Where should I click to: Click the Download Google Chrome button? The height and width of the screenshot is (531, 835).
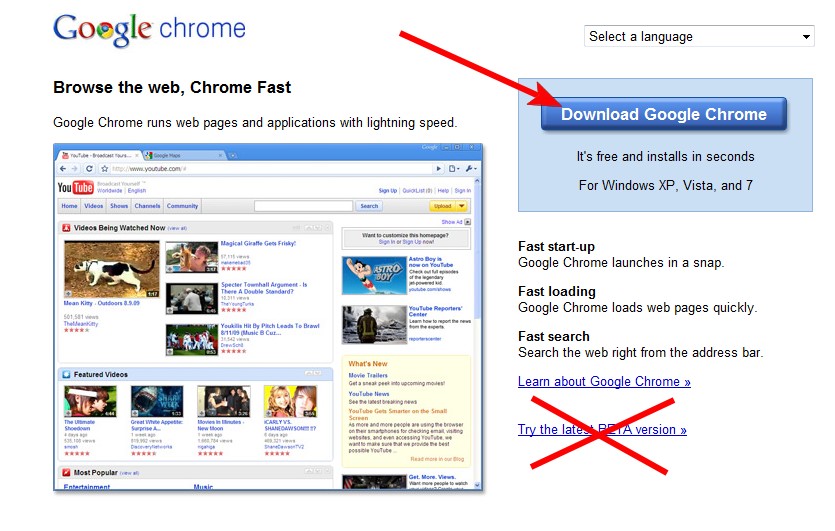(x=664, y=114)
